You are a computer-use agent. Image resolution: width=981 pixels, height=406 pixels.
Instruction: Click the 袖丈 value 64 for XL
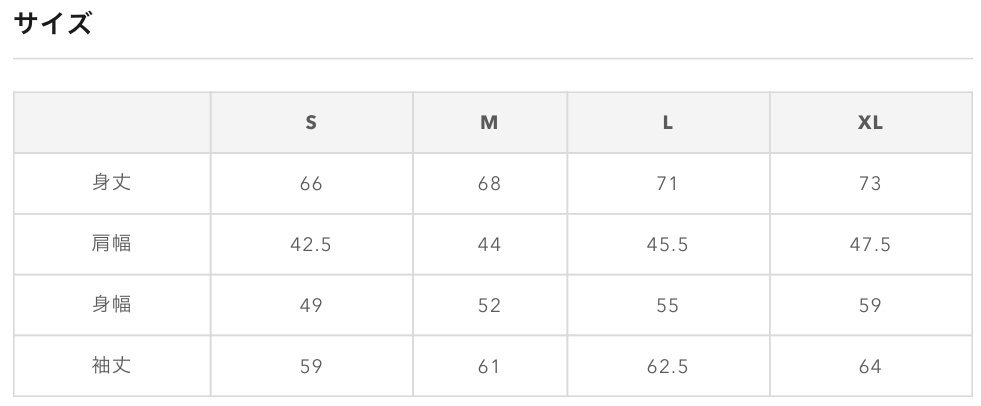(x=870, y=367)
